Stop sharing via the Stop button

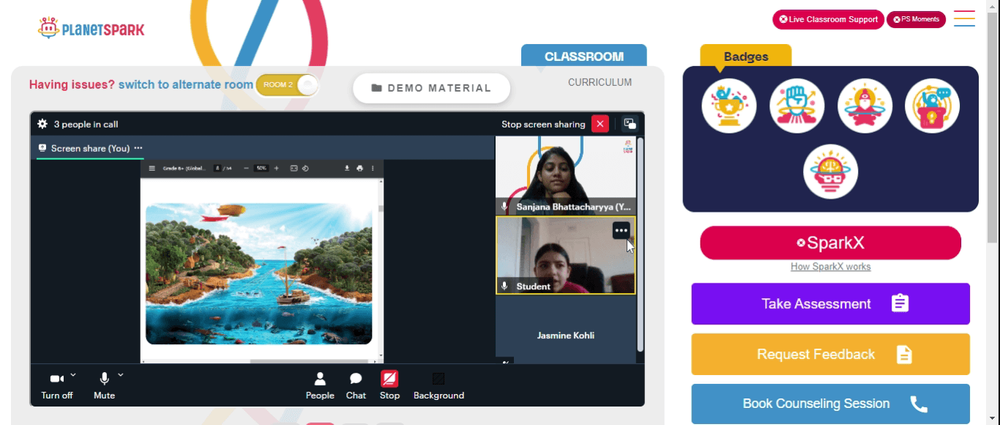[x=390, y=385]
